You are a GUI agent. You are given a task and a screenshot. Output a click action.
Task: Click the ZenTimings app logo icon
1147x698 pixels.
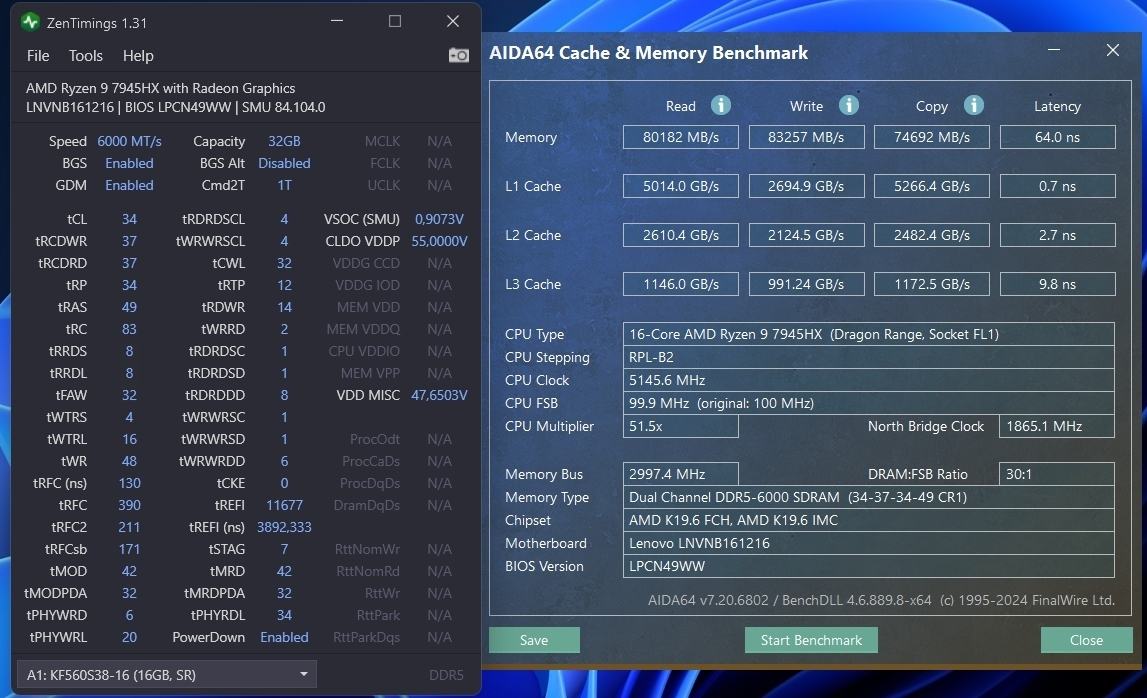(x=30, y=22)
